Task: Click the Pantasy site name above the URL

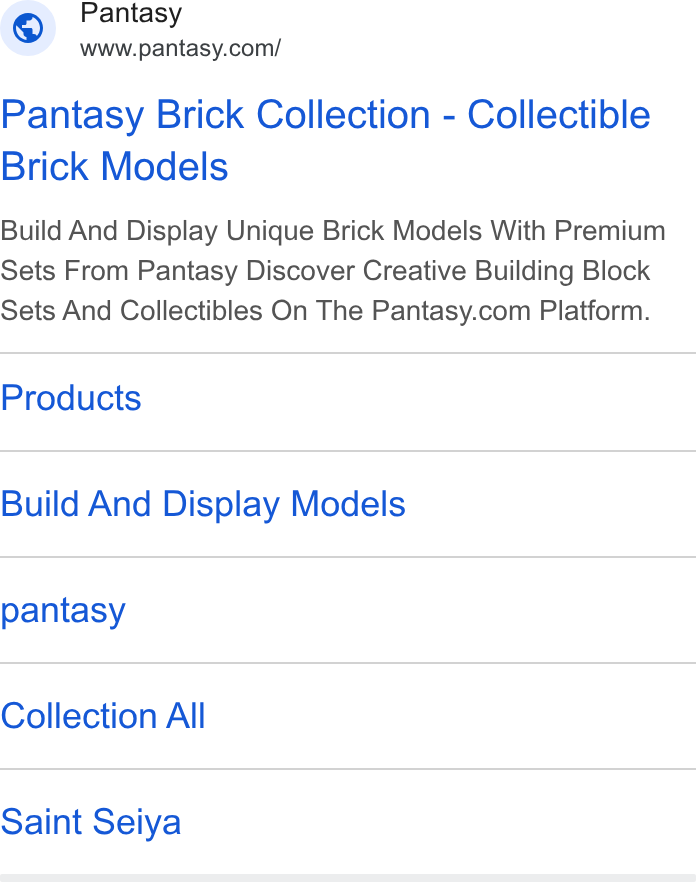Action: 131,13
